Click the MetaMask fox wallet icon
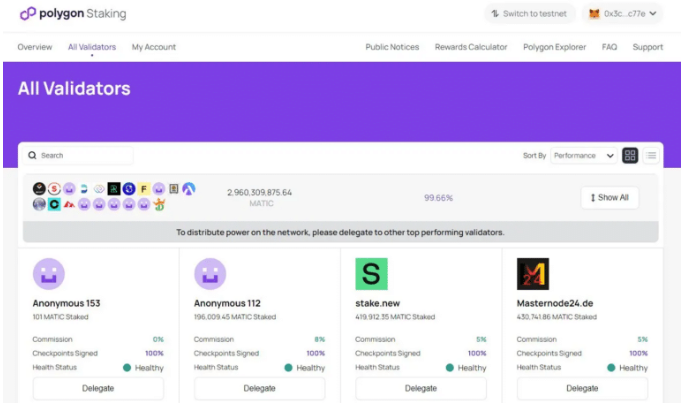696x403 pixels. pos(594,14)
